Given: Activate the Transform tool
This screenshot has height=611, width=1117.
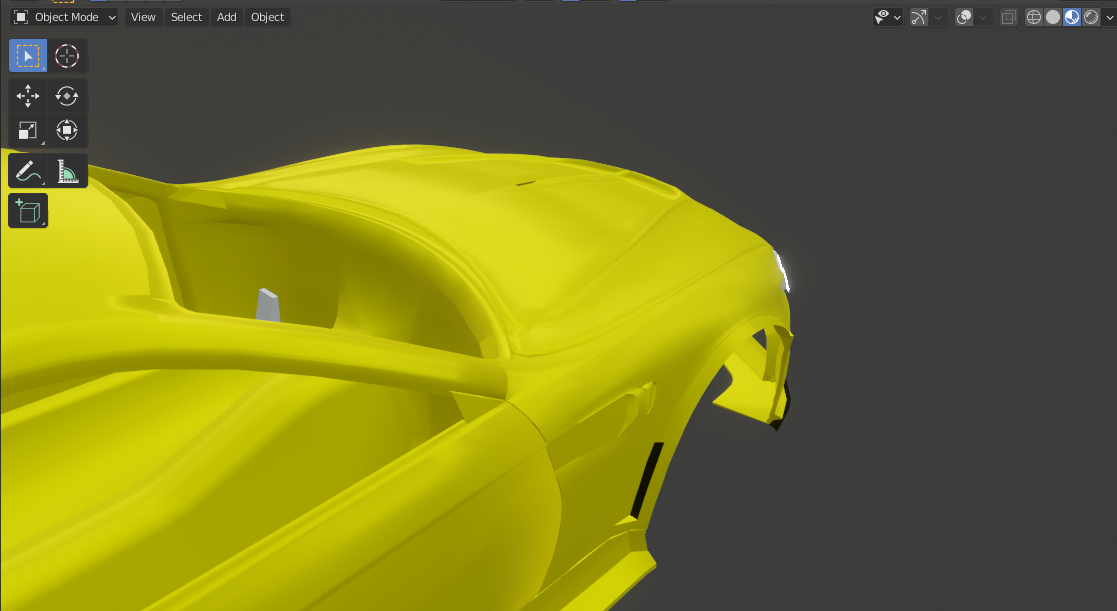Looking at the screenshot, I should pyautogui.click(x=67, y=130).
